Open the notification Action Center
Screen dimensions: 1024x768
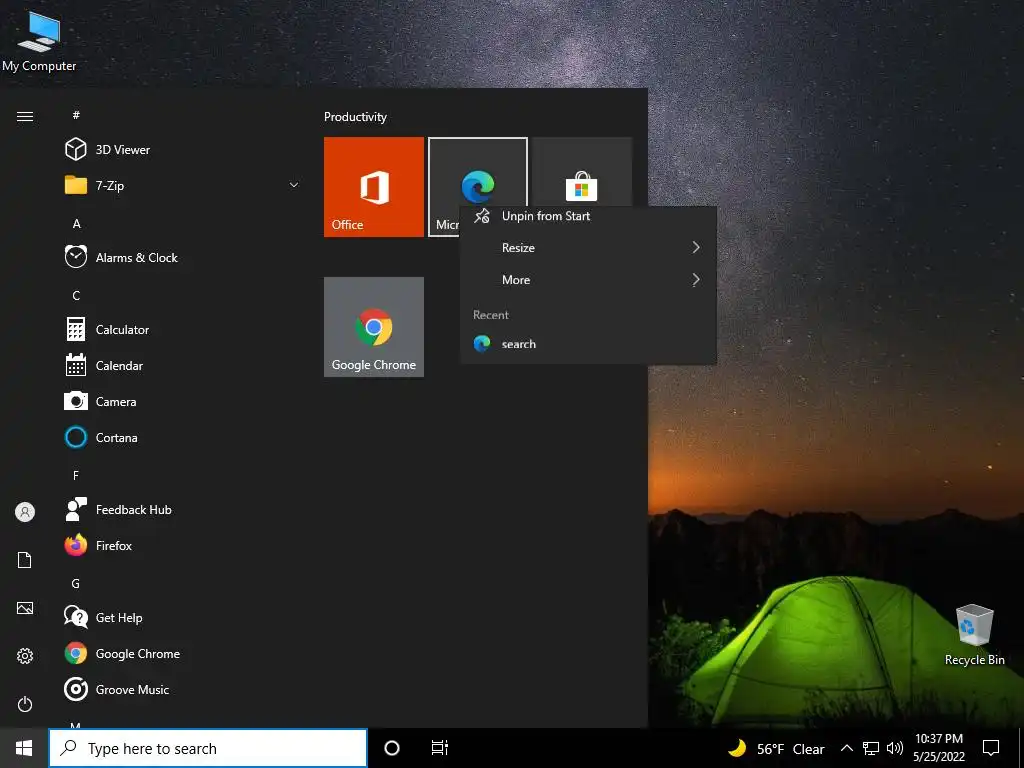[x=991, y=748]
